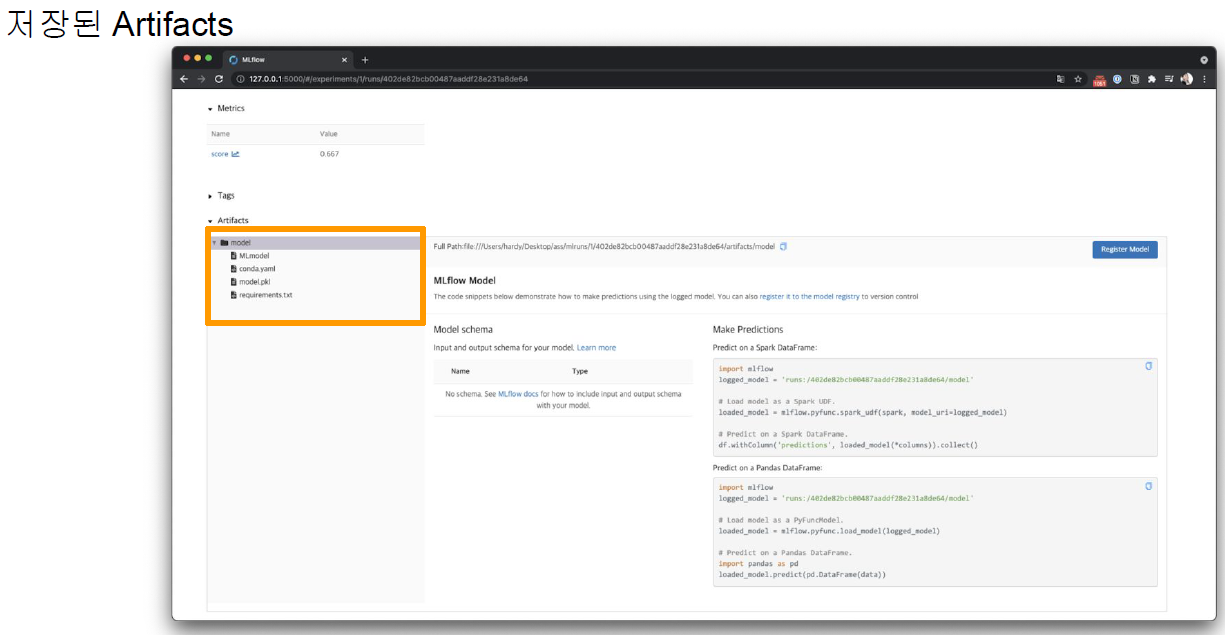Open the translate page icon

point(1060,78)
